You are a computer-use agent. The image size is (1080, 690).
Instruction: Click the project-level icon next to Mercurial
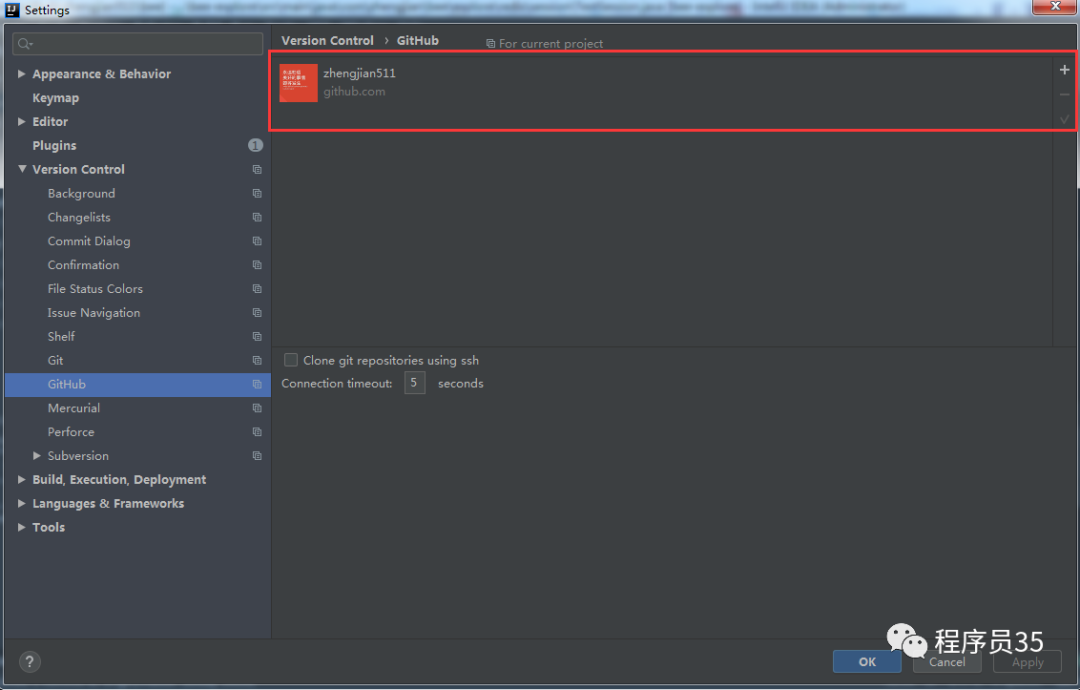coord(257,408)
